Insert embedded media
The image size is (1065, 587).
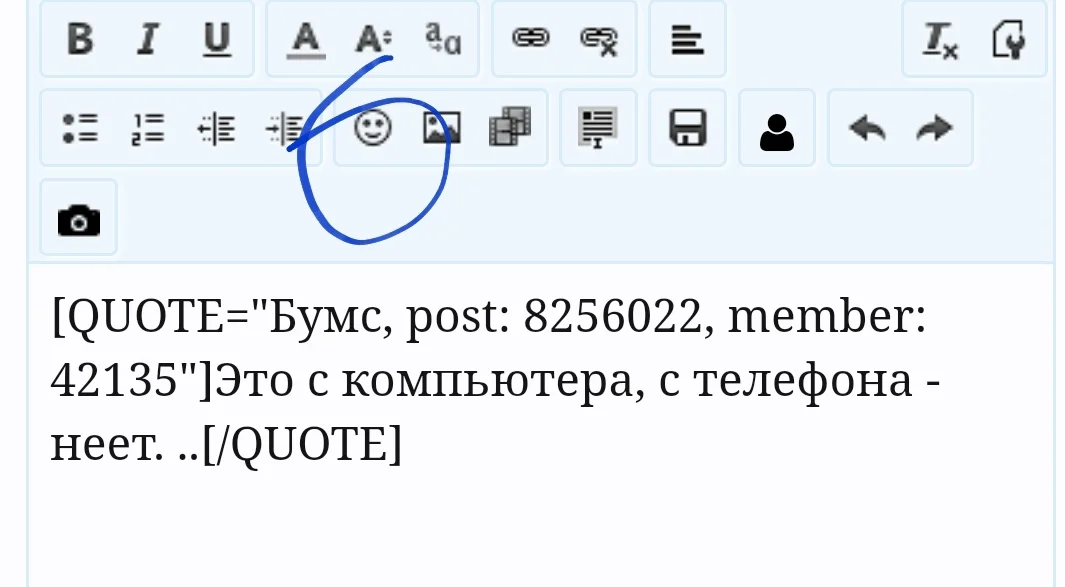[x=509, y=128]
